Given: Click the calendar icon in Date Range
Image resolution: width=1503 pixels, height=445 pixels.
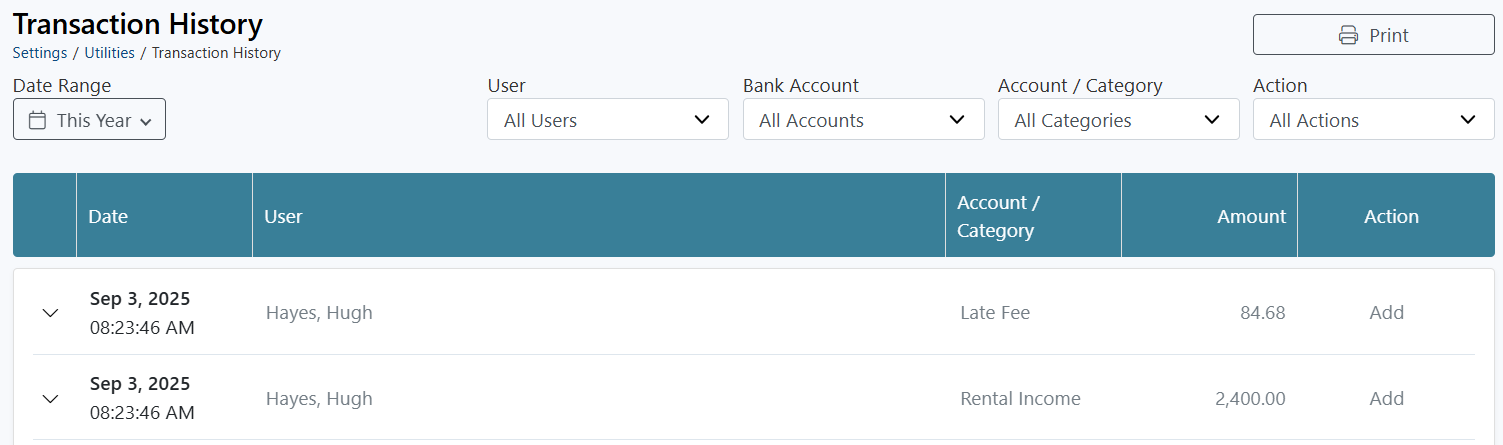Looking at the screenshot, I should click(38, 120).
